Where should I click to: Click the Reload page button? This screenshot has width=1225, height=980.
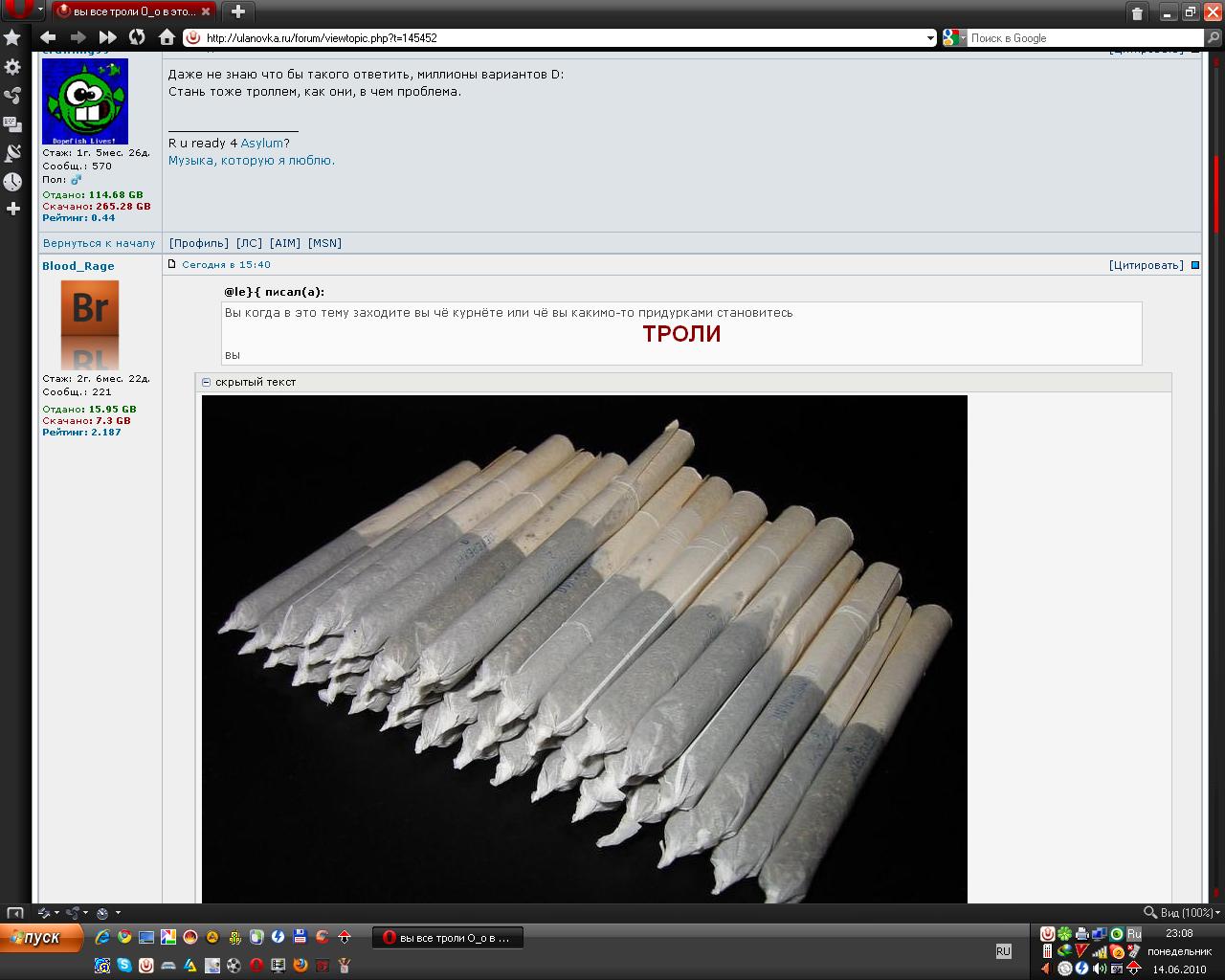pos(137,37)
